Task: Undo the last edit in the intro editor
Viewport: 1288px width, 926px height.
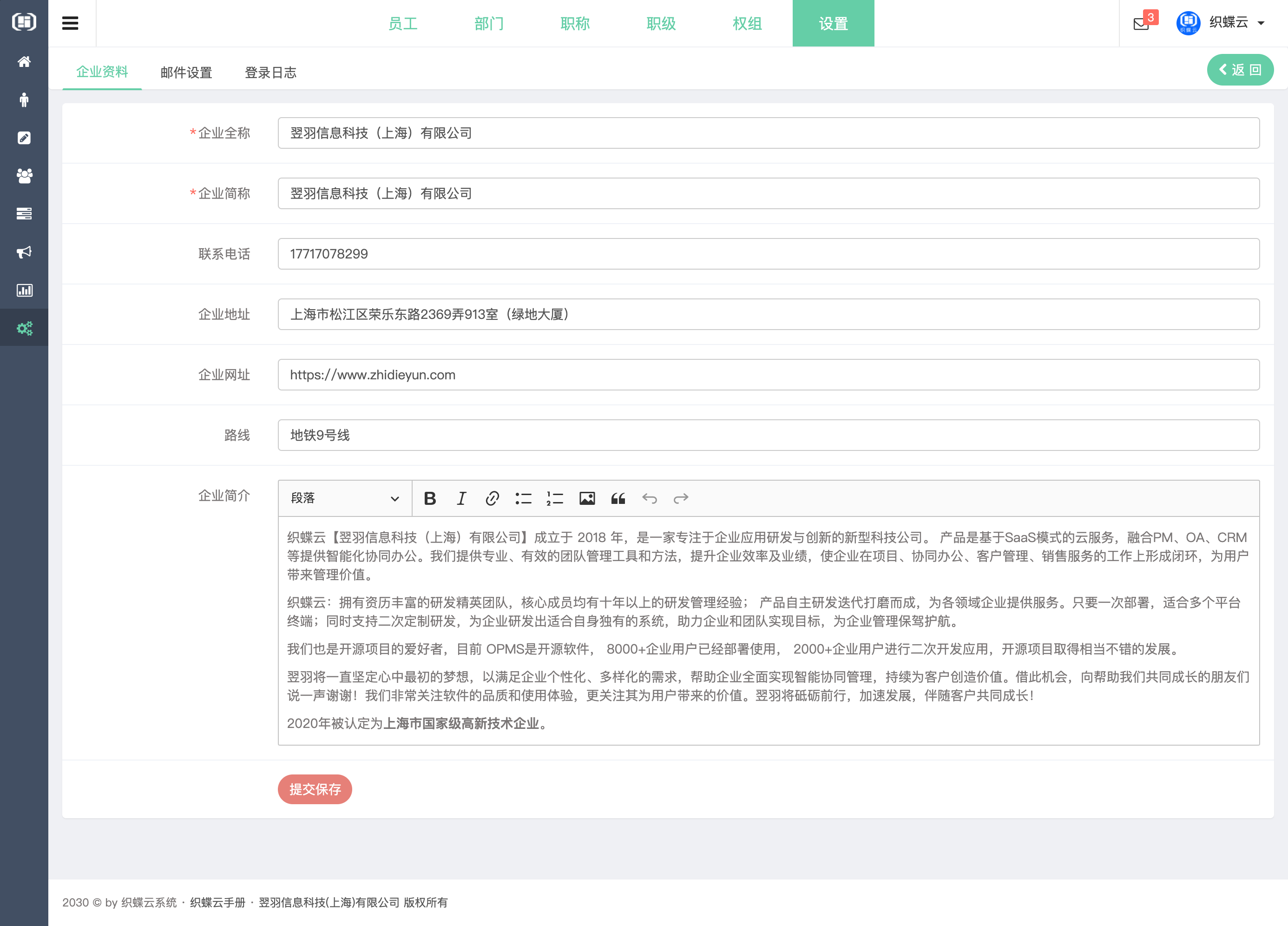Action: (x=650, y=498)
